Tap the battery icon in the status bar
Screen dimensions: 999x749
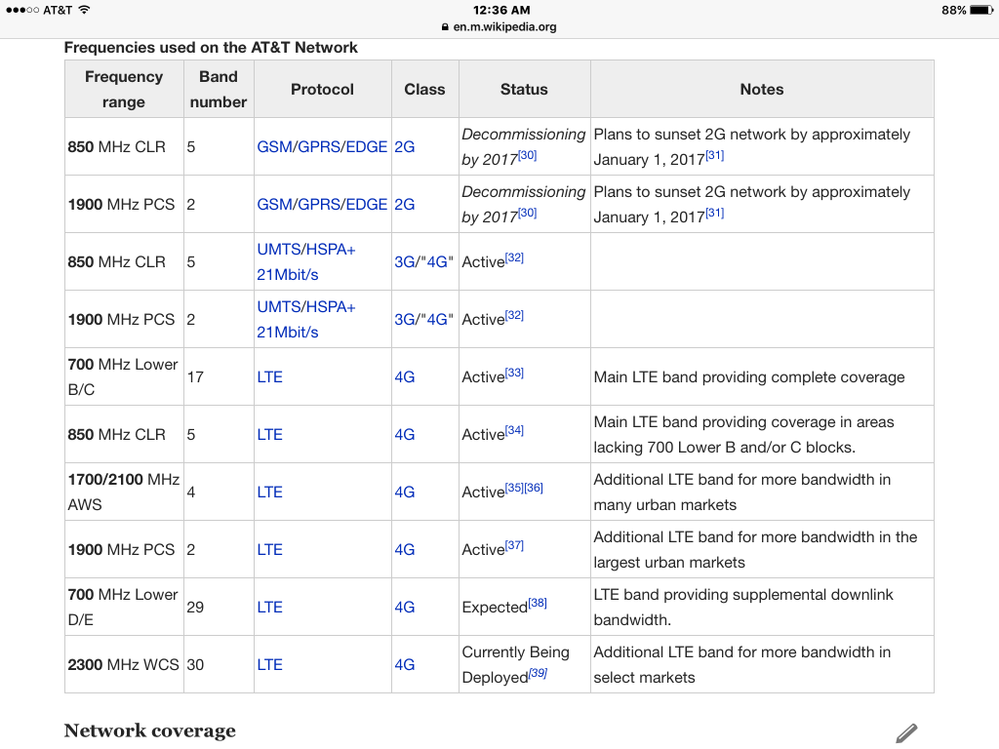[981, 10]
